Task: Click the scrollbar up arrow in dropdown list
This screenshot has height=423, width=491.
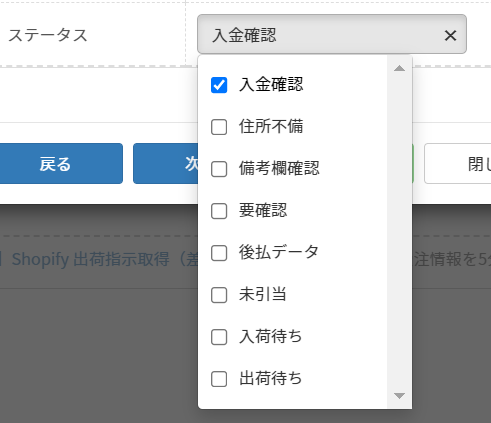Action: click(399, 68)
